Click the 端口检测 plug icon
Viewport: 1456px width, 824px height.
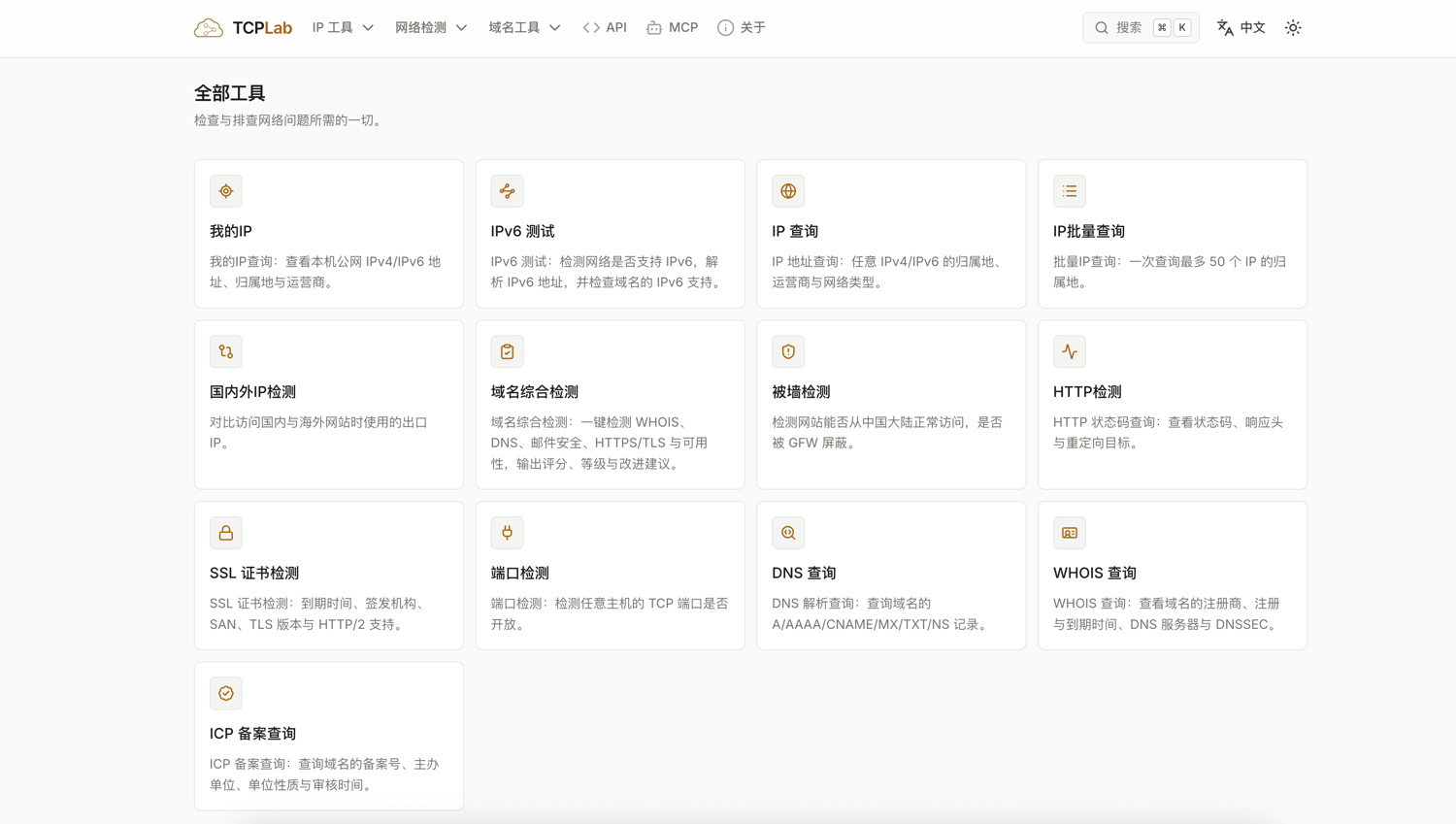pyautogui.click(x=507, y=533)
